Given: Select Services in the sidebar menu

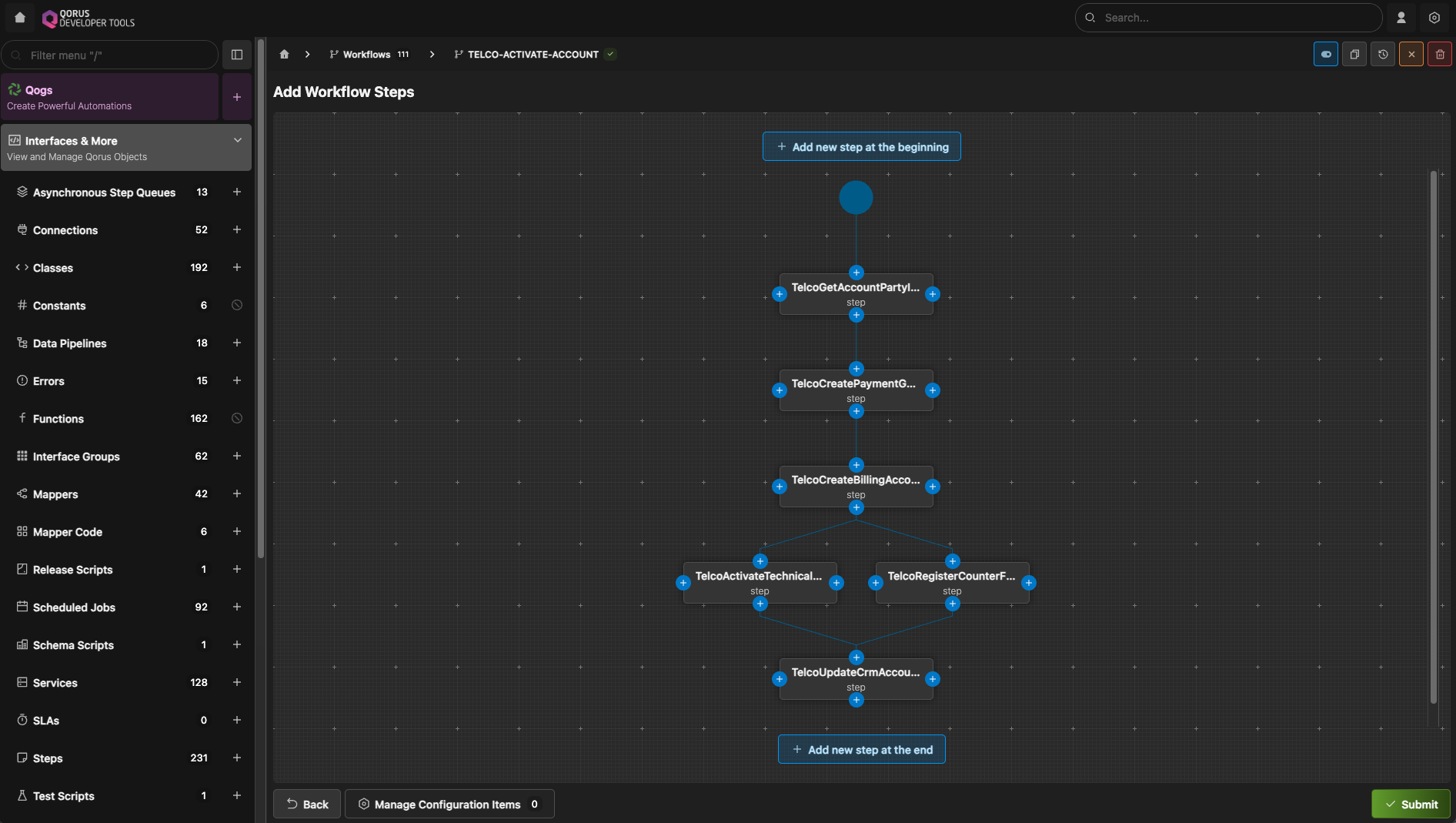Looking at the screenshot, I should point(55,683).
